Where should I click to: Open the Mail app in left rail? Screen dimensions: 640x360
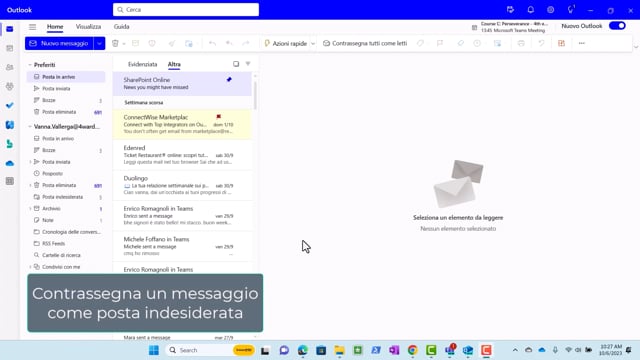click(10, 29)
